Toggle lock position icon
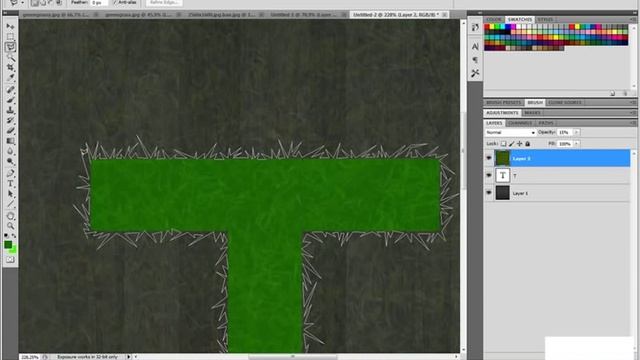This screenshot has width=640, height=360. click(x=520, y=144)
